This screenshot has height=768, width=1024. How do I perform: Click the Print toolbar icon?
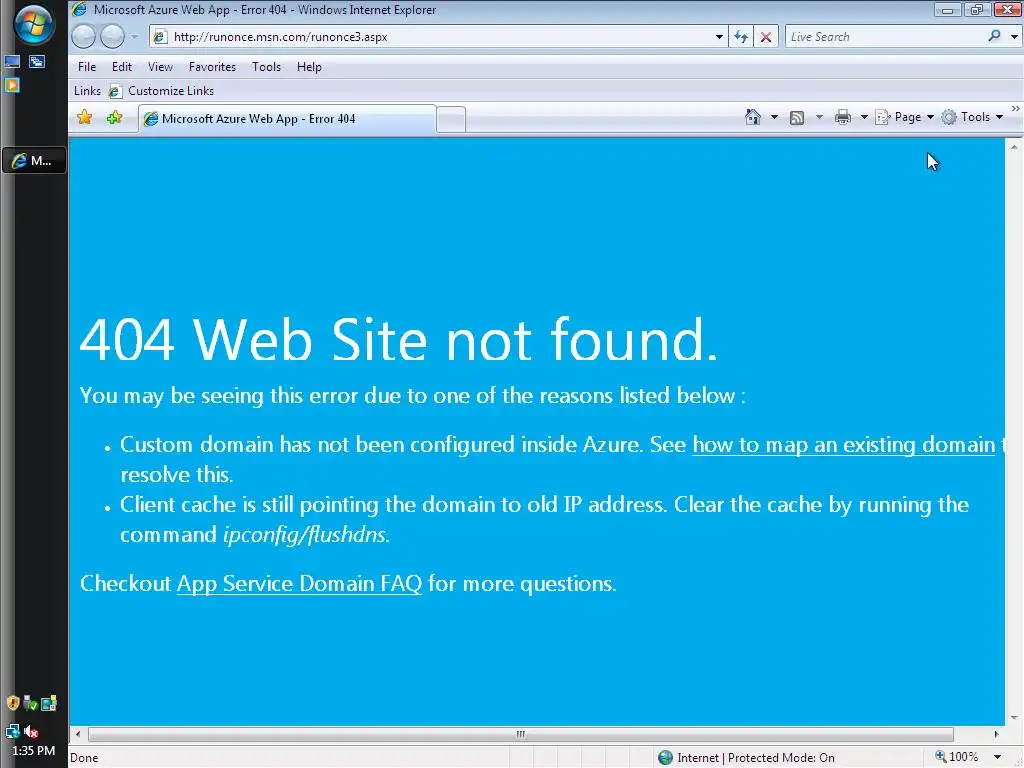coord(843,118)
